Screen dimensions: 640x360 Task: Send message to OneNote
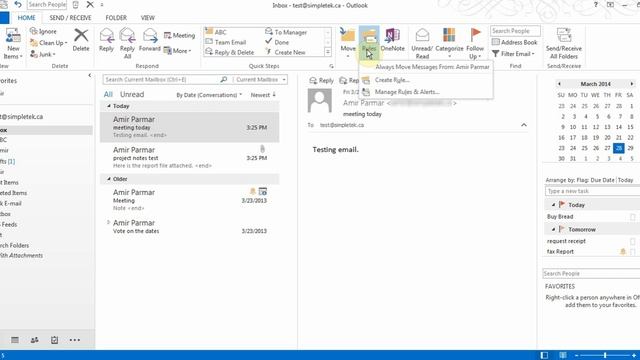tap(392, 40)
